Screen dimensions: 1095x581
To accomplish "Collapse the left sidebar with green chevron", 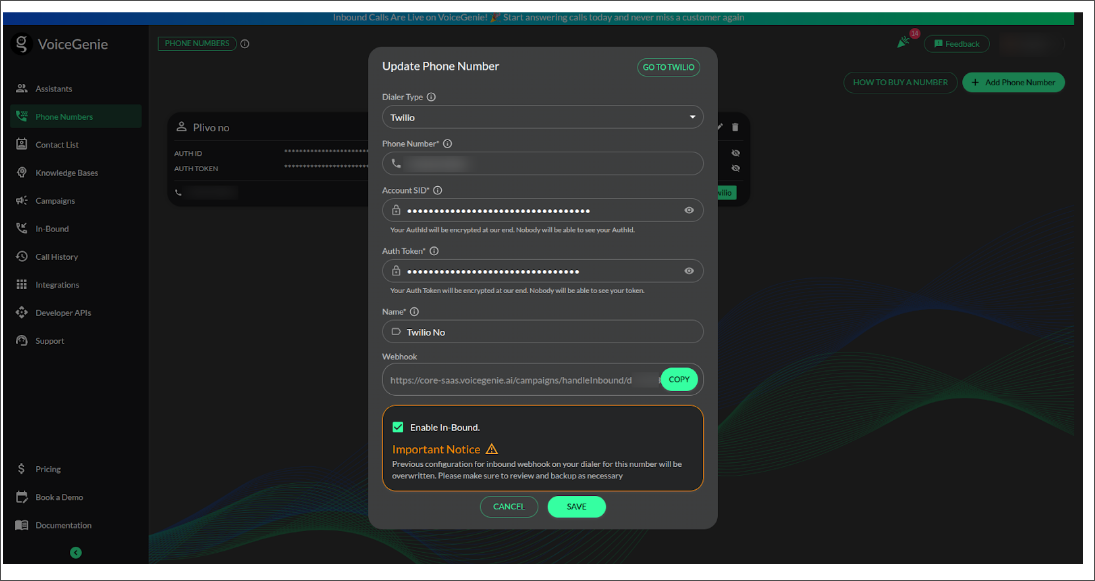I will pyautogui.click(x=76, y=552).
